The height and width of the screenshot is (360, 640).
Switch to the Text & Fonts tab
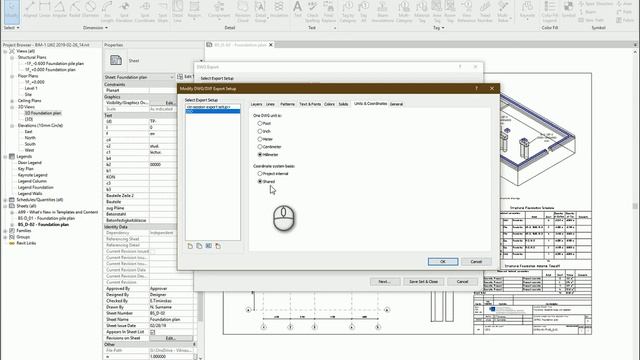tap(310, 104)
